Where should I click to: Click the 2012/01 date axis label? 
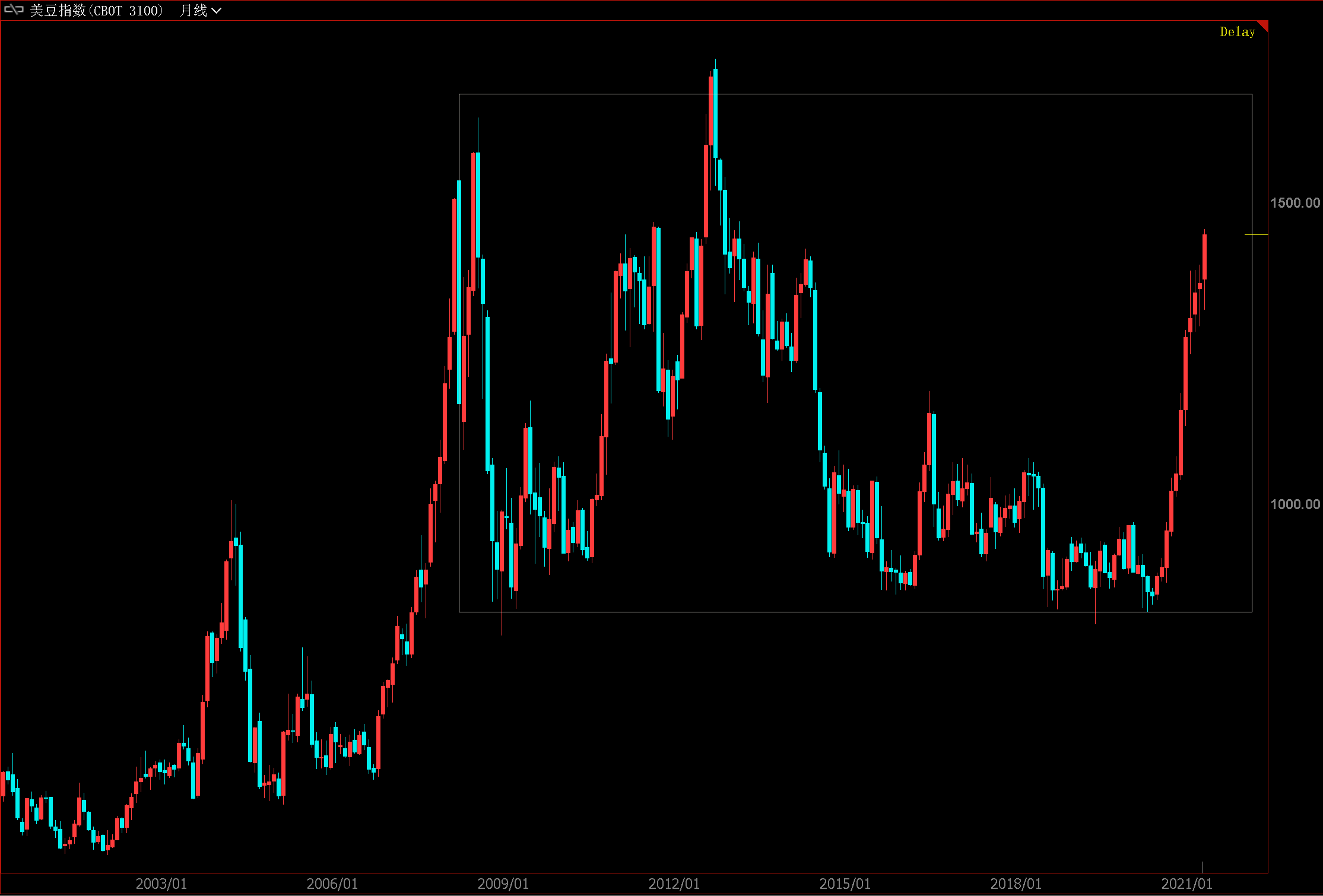(x=674, y=884)
